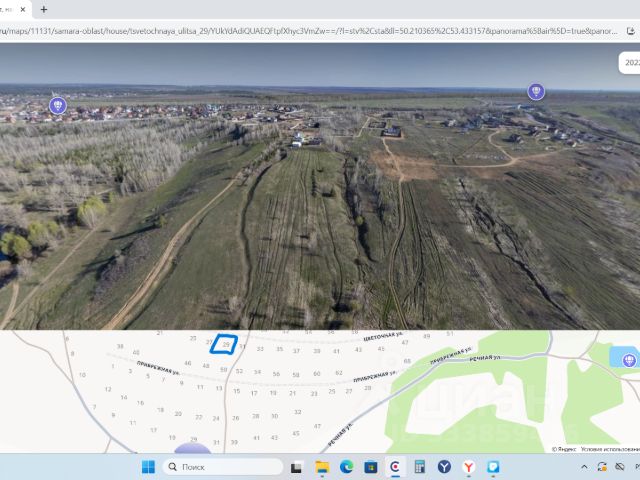Screen dimensions: 640x480
Task: Open File Explorer from the taskbar
Action: coord(322,467)
